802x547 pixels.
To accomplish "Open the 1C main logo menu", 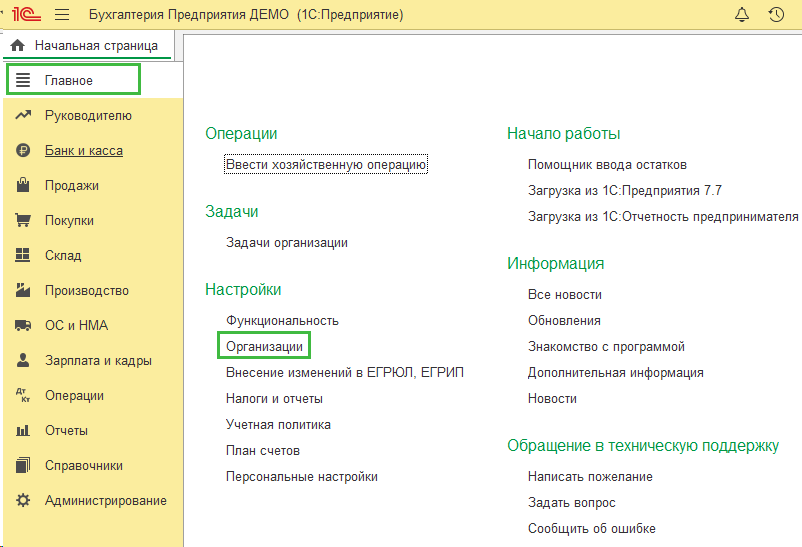I will click(x=26, y=14).
